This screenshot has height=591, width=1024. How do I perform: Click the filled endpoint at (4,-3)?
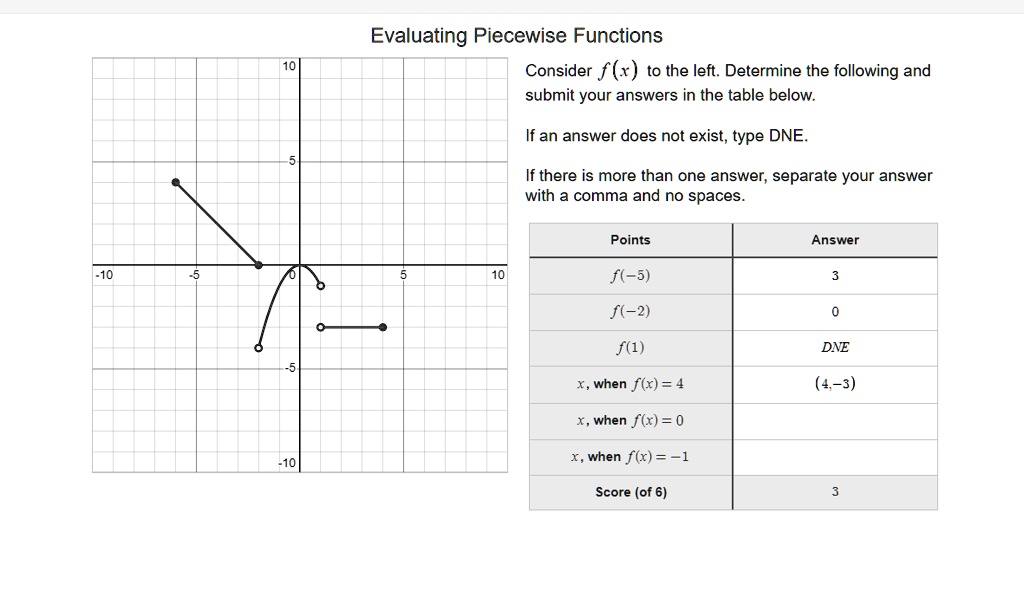381,325
